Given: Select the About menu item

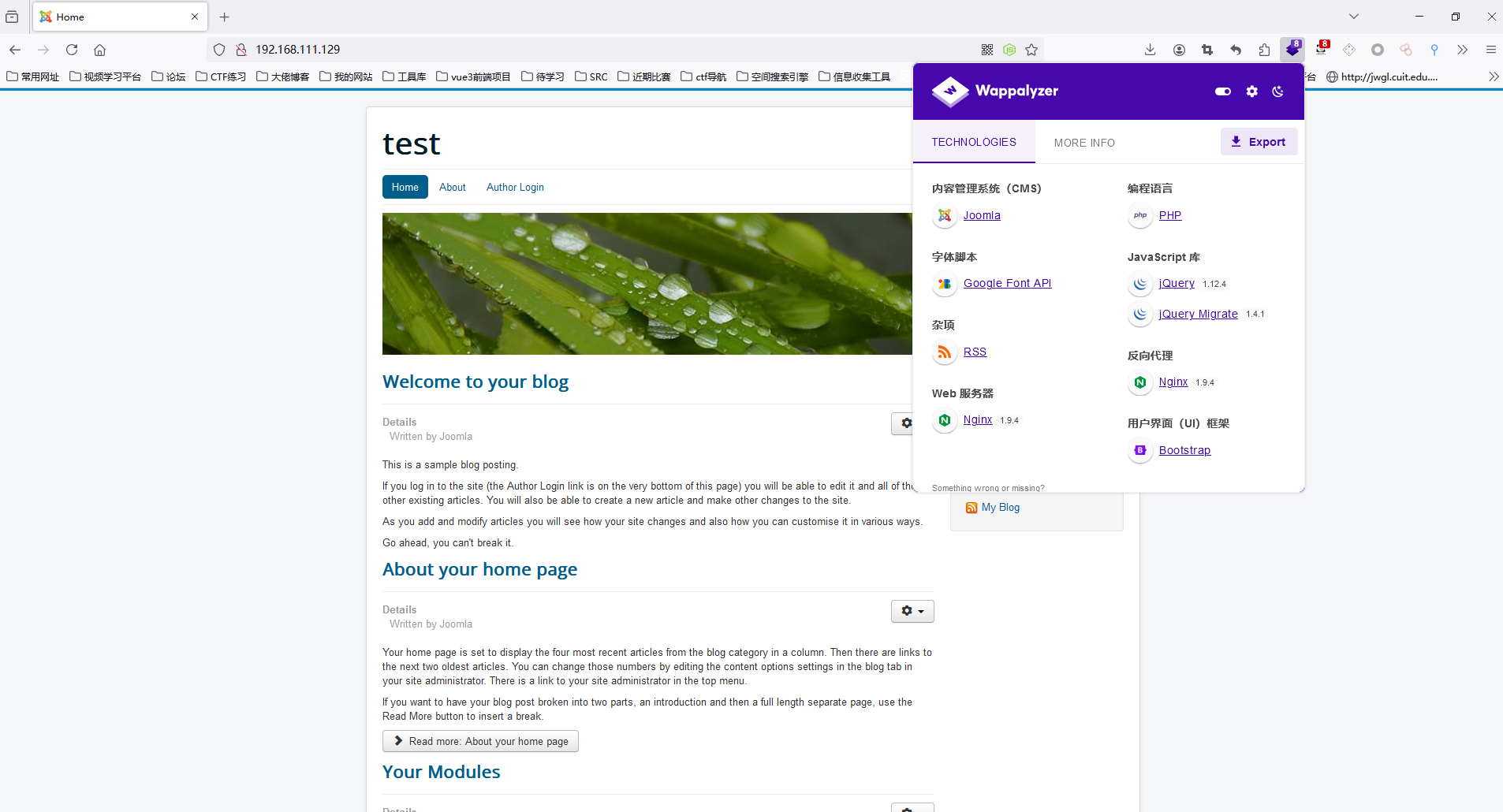Looking at the screenshot, I should point(452,187).
